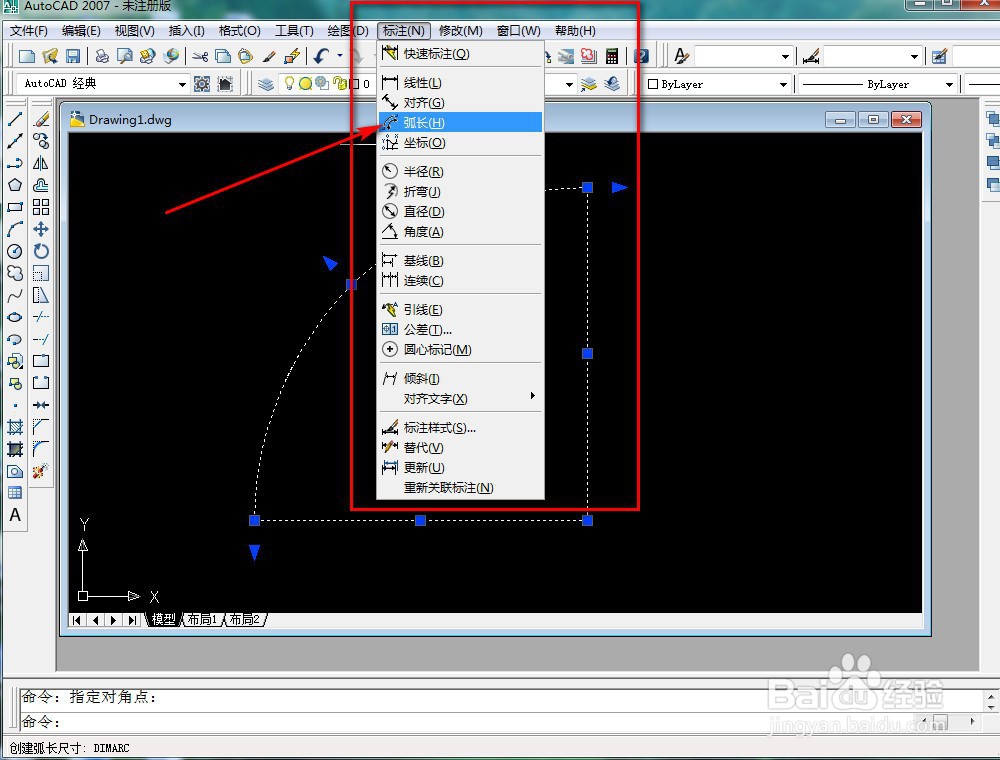The height and width of the screenshot is (760, 1000).
Task: Click the Help question mark icon
Action: [x=642, y=56]
